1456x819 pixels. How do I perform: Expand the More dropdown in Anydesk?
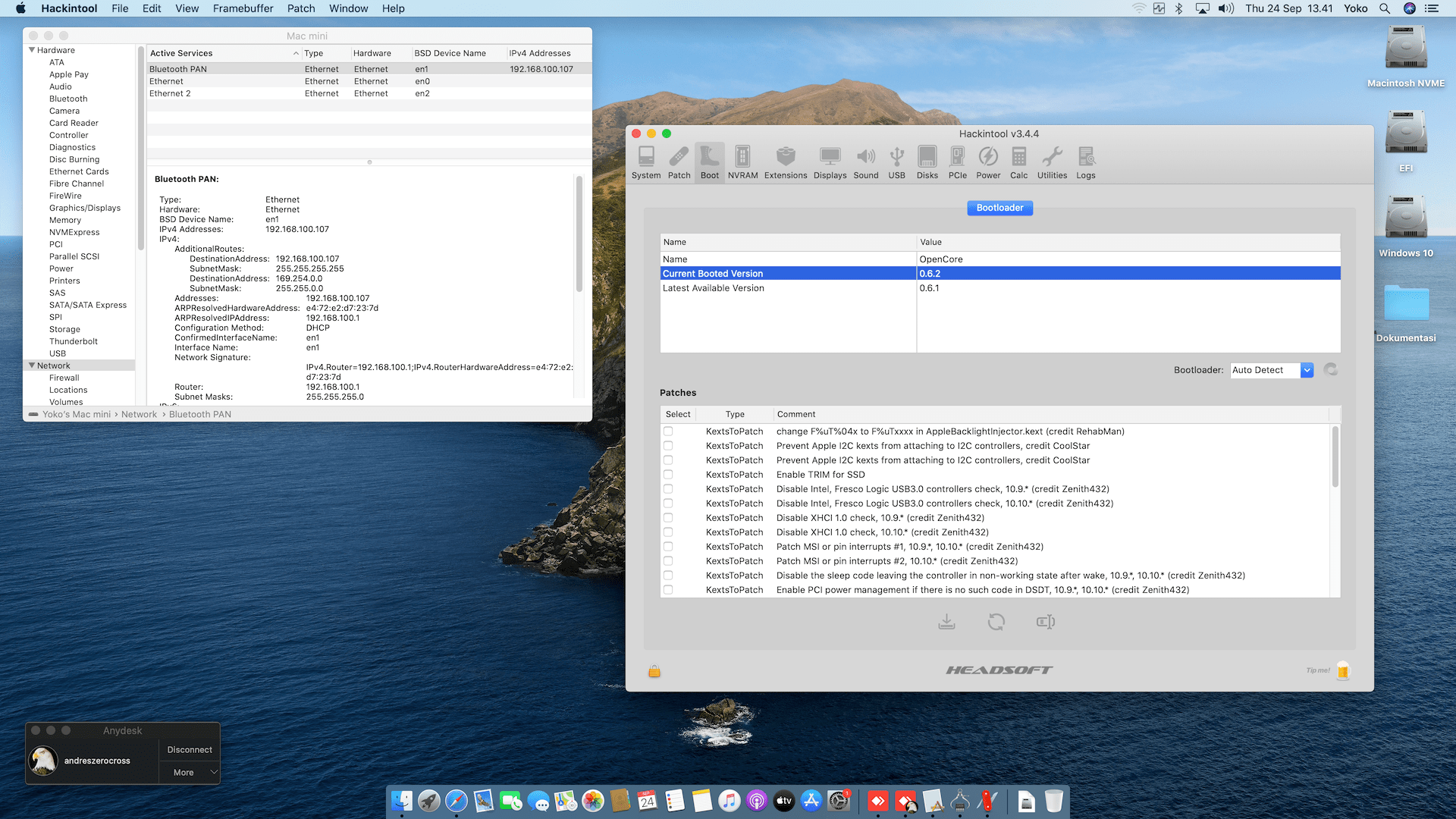[x=190, y=772]
